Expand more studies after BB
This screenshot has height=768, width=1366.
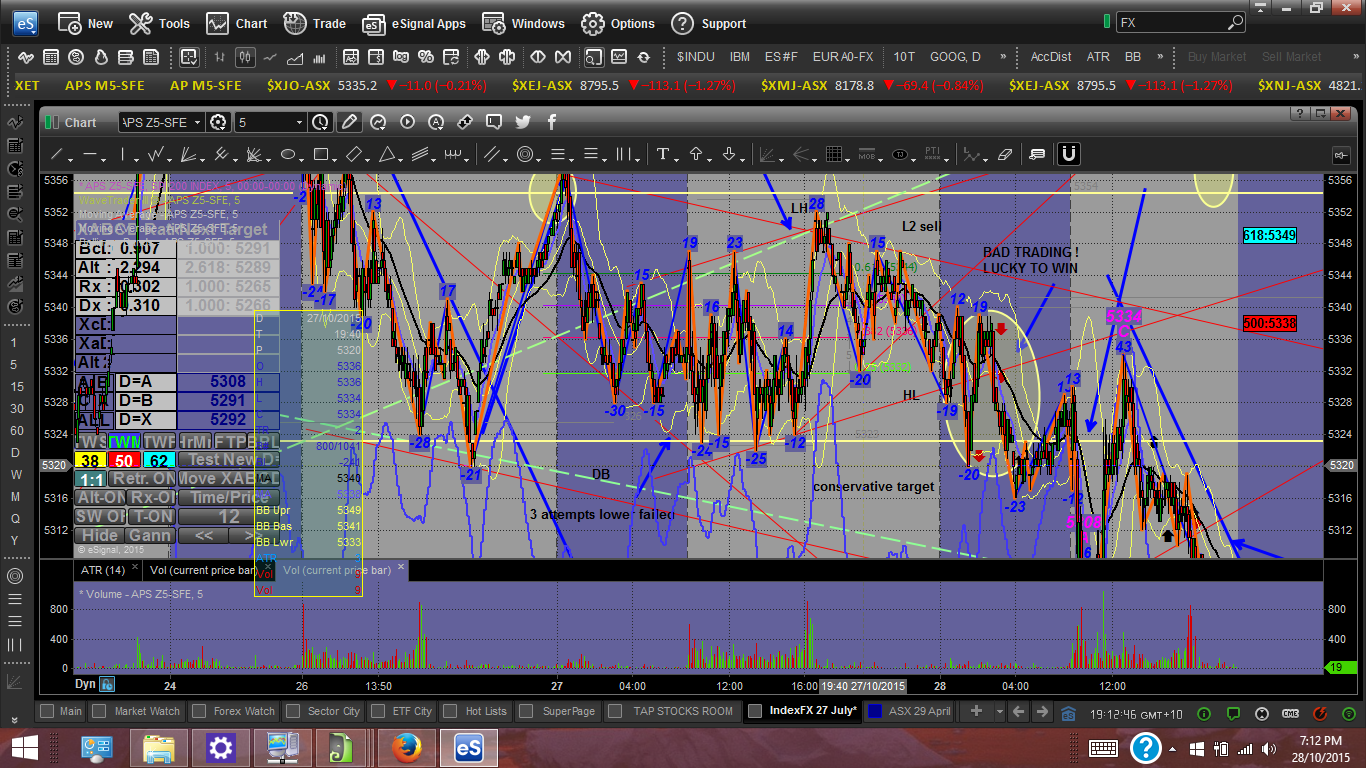(1160, 57)
